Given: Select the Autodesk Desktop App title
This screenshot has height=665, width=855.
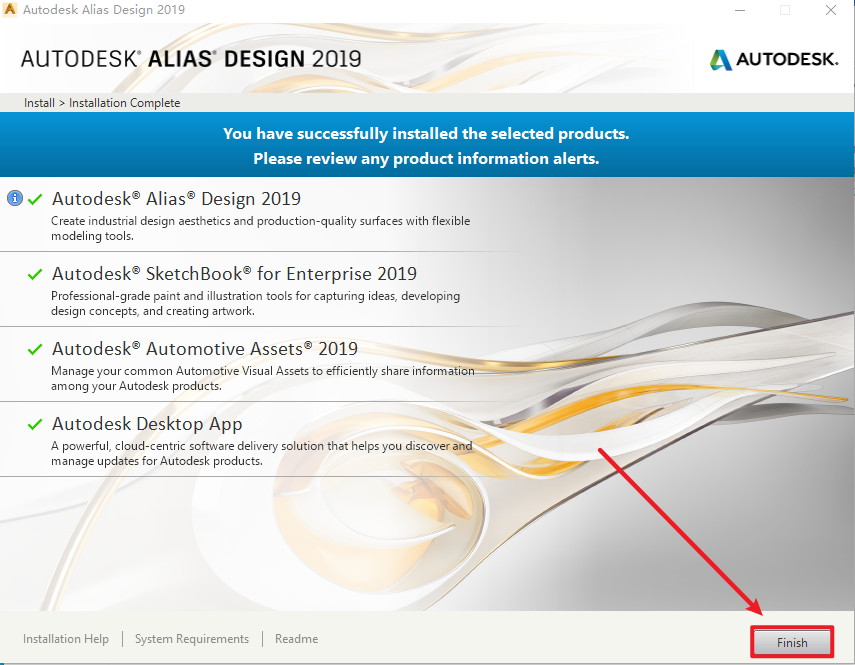Looking at the screenshot, I should point(147,424).
